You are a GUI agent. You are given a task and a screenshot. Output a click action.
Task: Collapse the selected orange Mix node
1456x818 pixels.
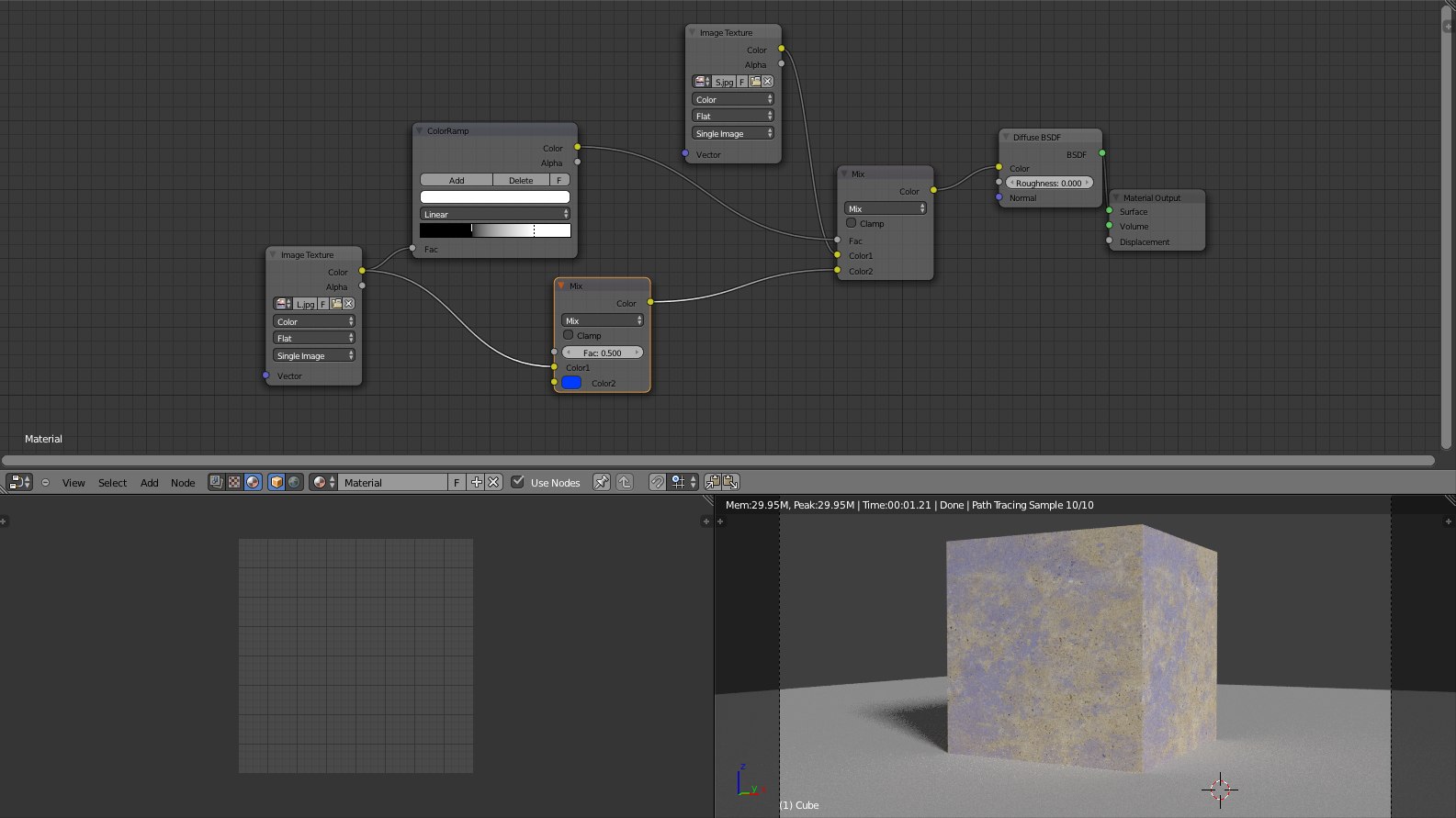561,286
